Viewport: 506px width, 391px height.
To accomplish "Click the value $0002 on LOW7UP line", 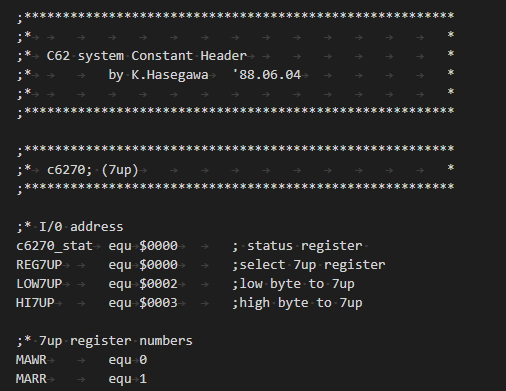I will 158,284.
